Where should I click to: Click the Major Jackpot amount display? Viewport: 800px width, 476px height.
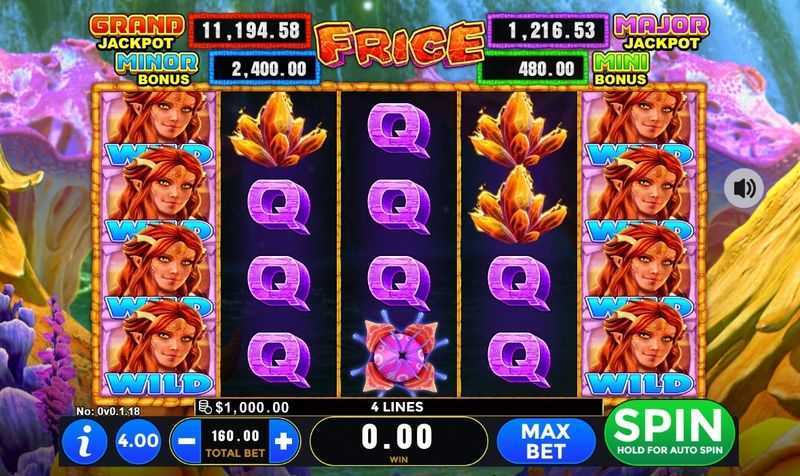pos(549,31)
